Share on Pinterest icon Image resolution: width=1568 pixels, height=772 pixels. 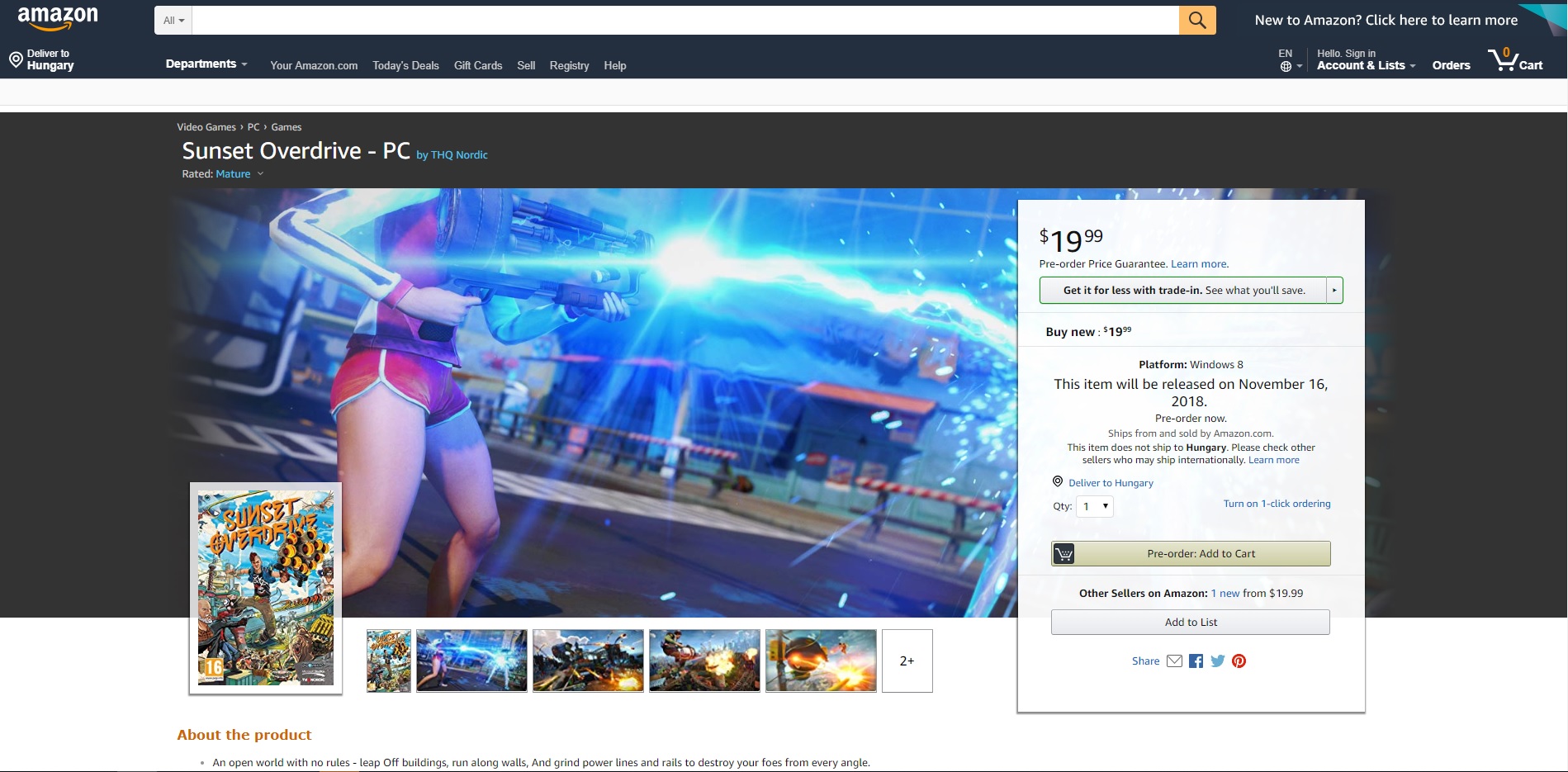[1239, 661]
